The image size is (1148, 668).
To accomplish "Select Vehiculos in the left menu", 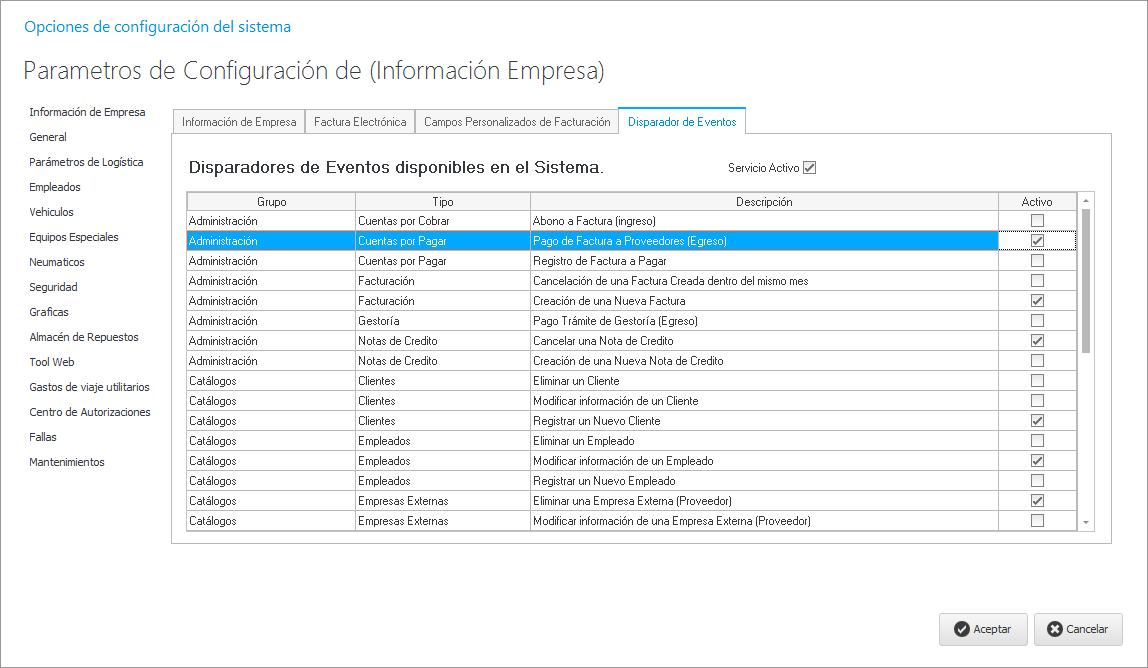I will 52,212.
